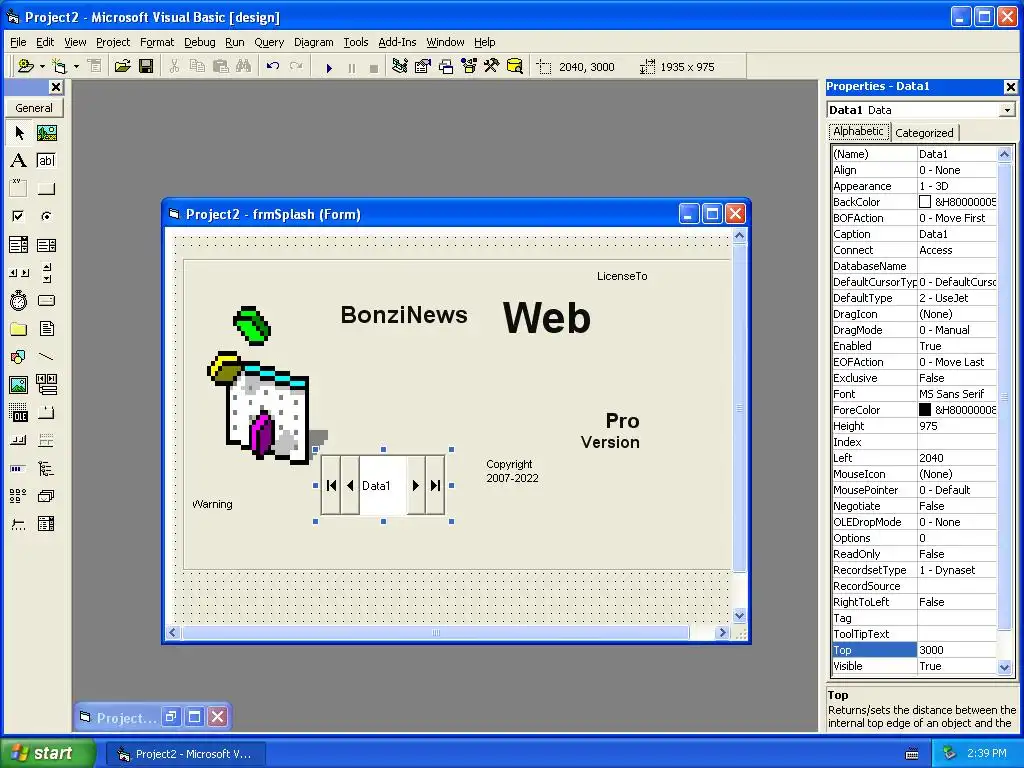
Task: Open the Format menu
Action: pyautogui.click(x=157, y=42)
